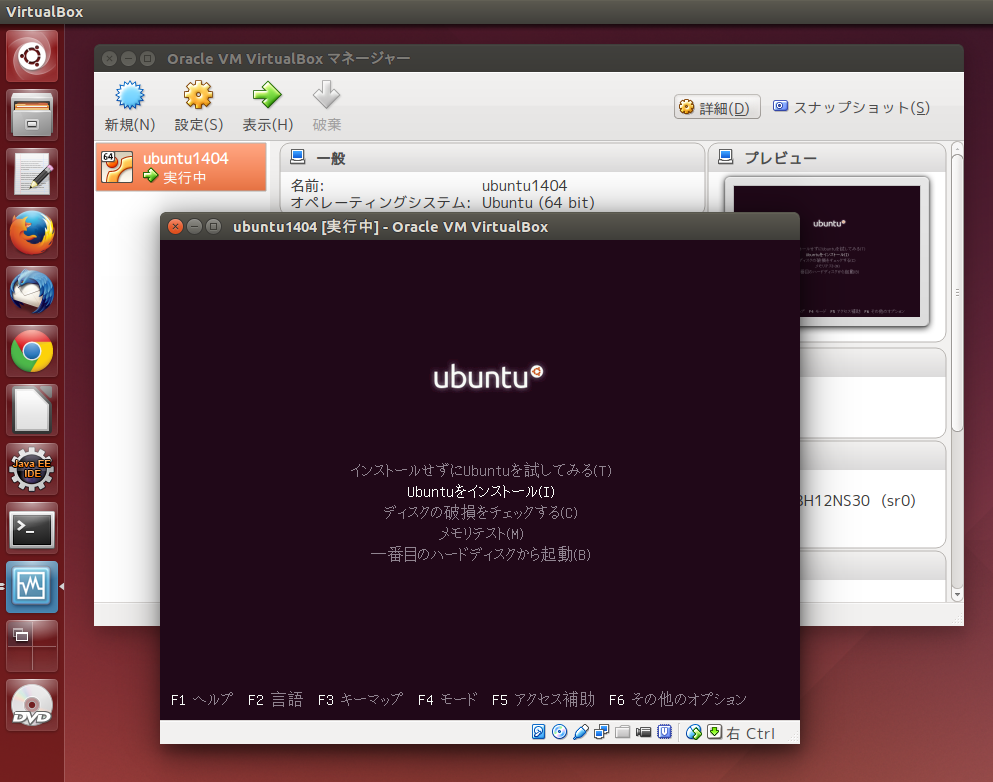The height and width of the screenshot is (782, 993).
Task: Select インストールせずにUbuntuを試してみる(T) boot option
Action: [481, 470]
